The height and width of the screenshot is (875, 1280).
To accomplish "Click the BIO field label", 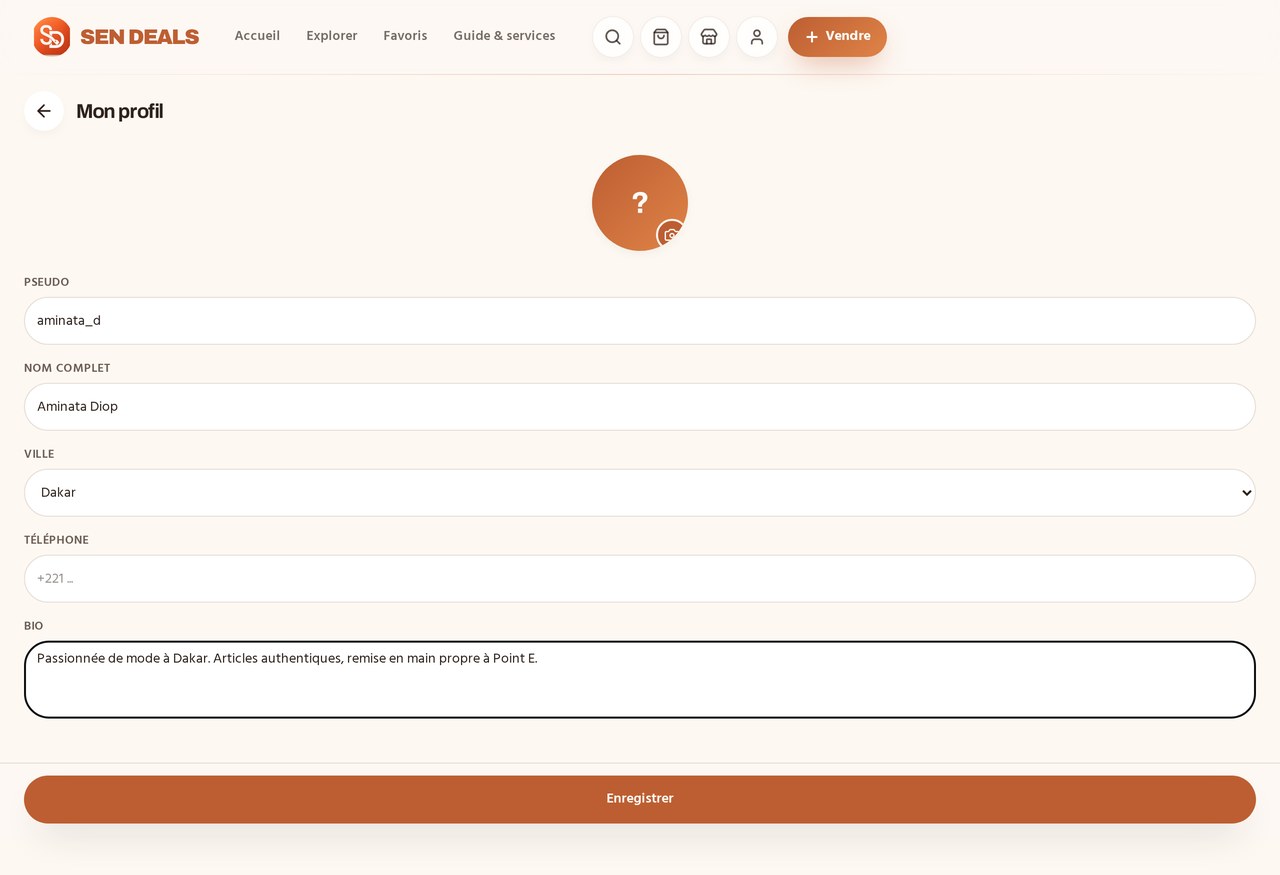I will (34, 626).
